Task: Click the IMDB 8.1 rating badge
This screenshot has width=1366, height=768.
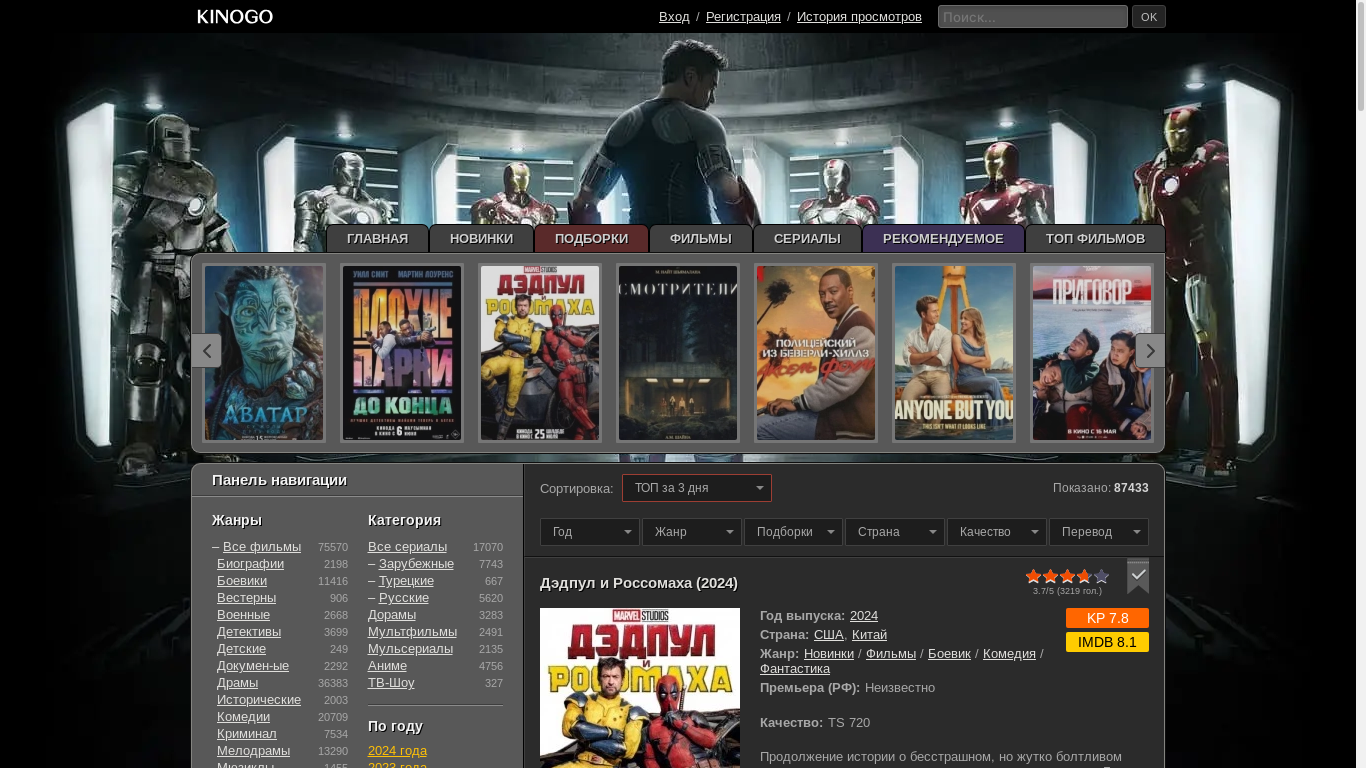Action: (x=1107, y=642)
